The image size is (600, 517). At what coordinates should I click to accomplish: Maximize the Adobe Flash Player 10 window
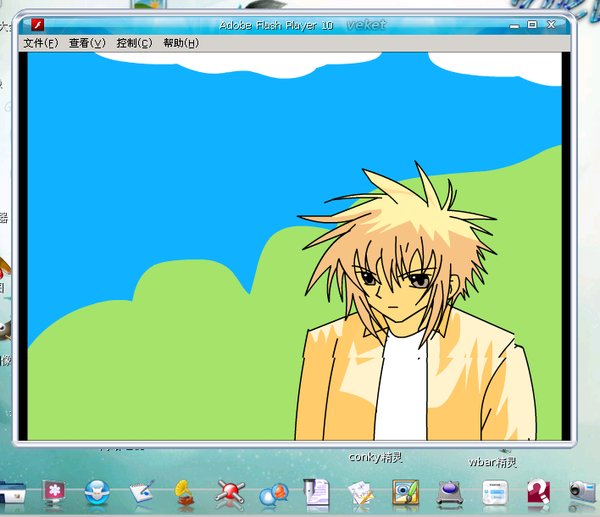click(x=532, y=24)
